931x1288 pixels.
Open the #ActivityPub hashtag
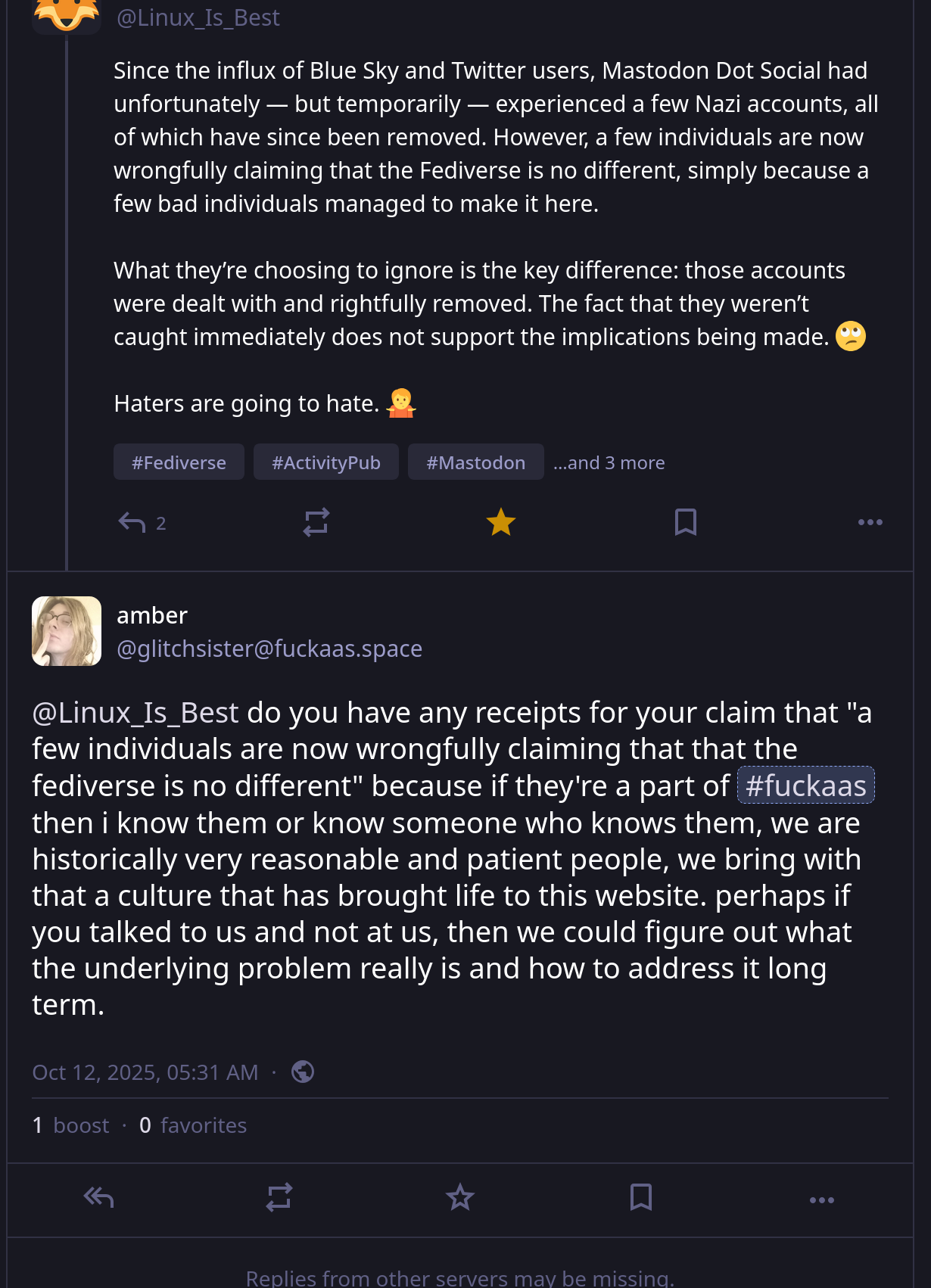[x=326, y=462]
